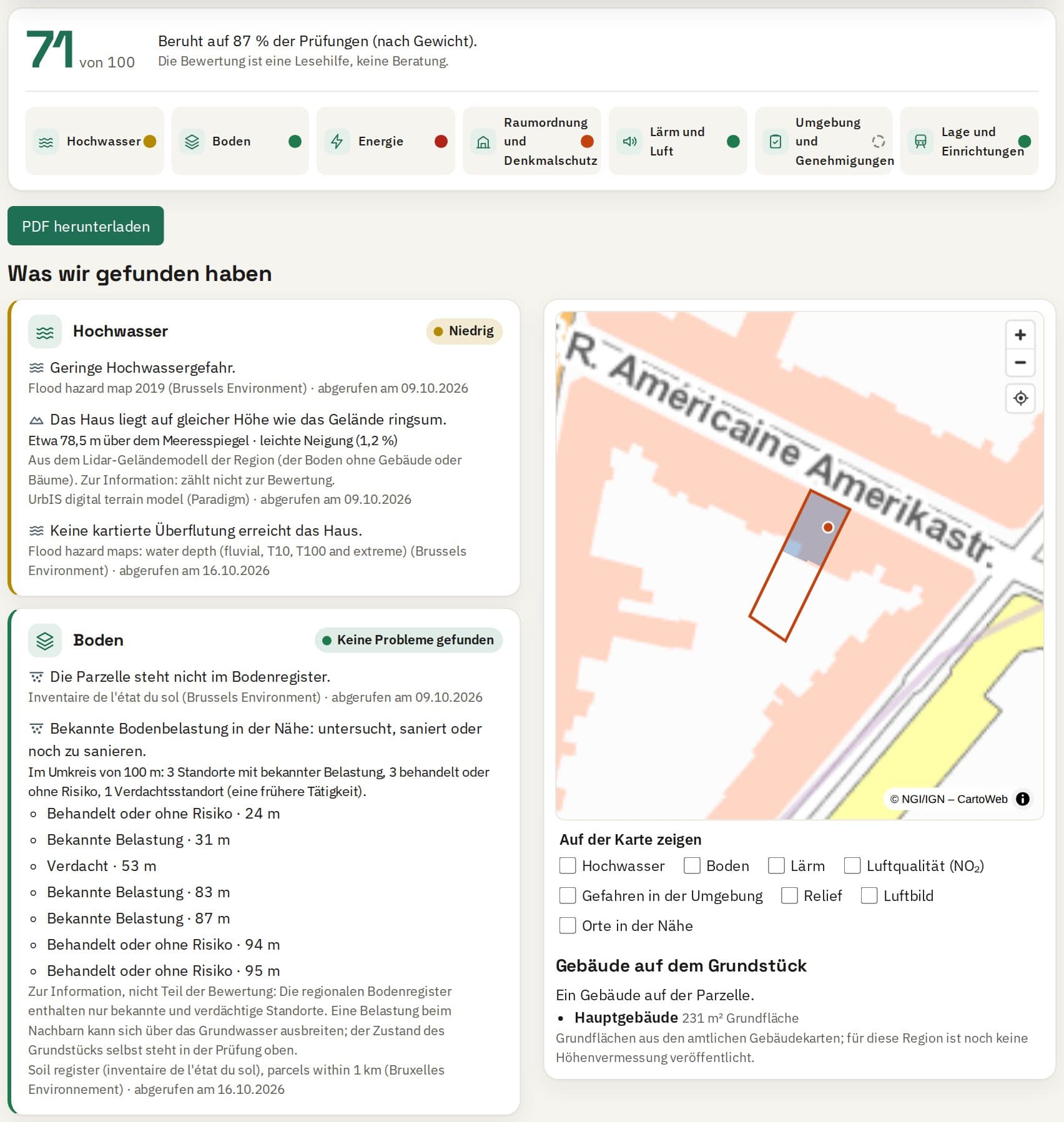This screenshot has height=1122, width=1064.
Task: Jump to Hochwasser category chip
Action: 94,141
